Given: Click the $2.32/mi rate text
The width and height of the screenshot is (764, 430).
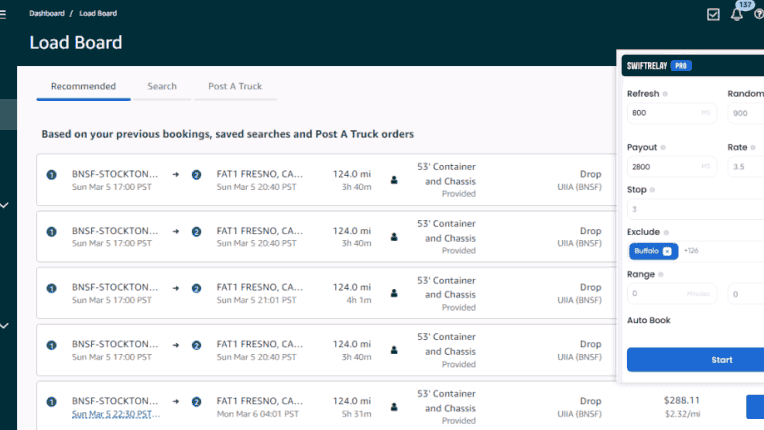Looking at the screenshot, I should (x=682, y=414).
